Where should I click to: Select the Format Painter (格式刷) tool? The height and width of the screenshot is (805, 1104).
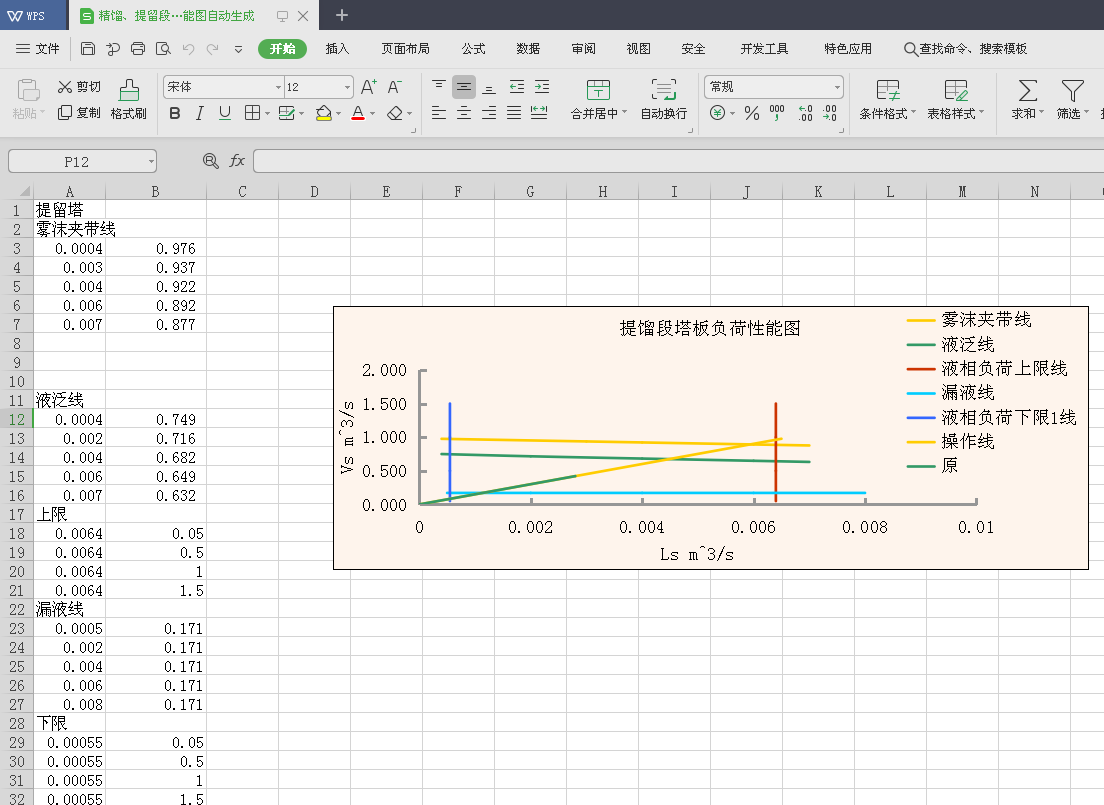(x=129, y=99)
